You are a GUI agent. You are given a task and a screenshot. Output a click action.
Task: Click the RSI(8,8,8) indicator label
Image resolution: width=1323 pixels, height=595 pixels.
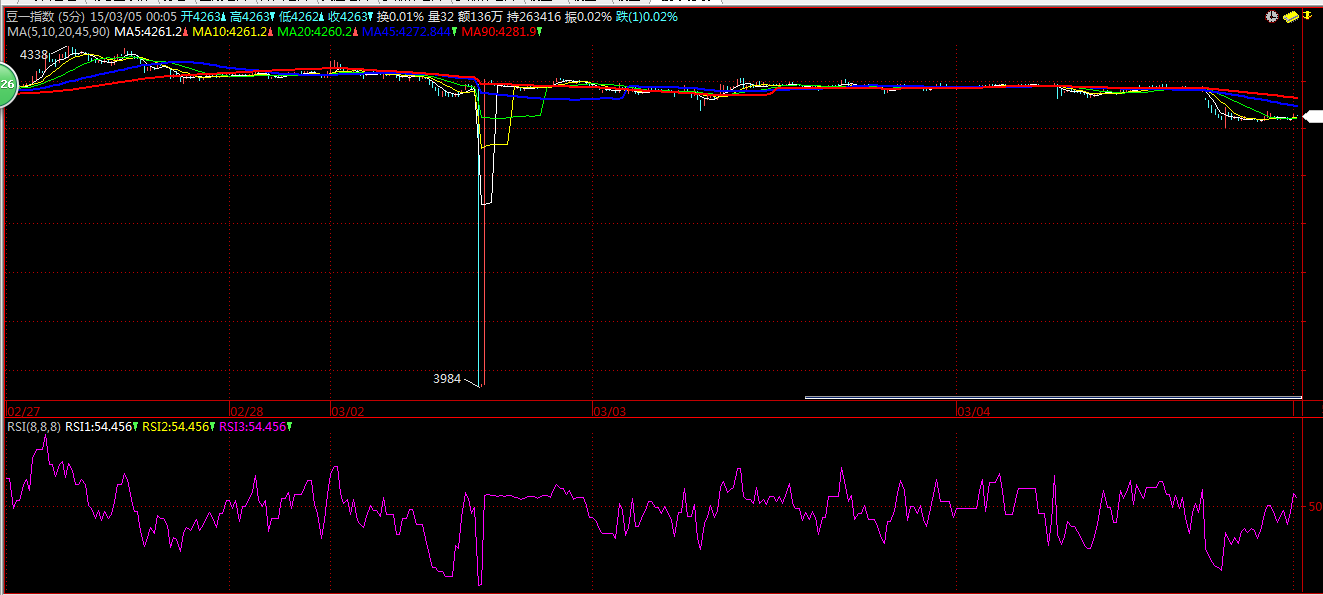pyautogui.click(x=34, y=427)
